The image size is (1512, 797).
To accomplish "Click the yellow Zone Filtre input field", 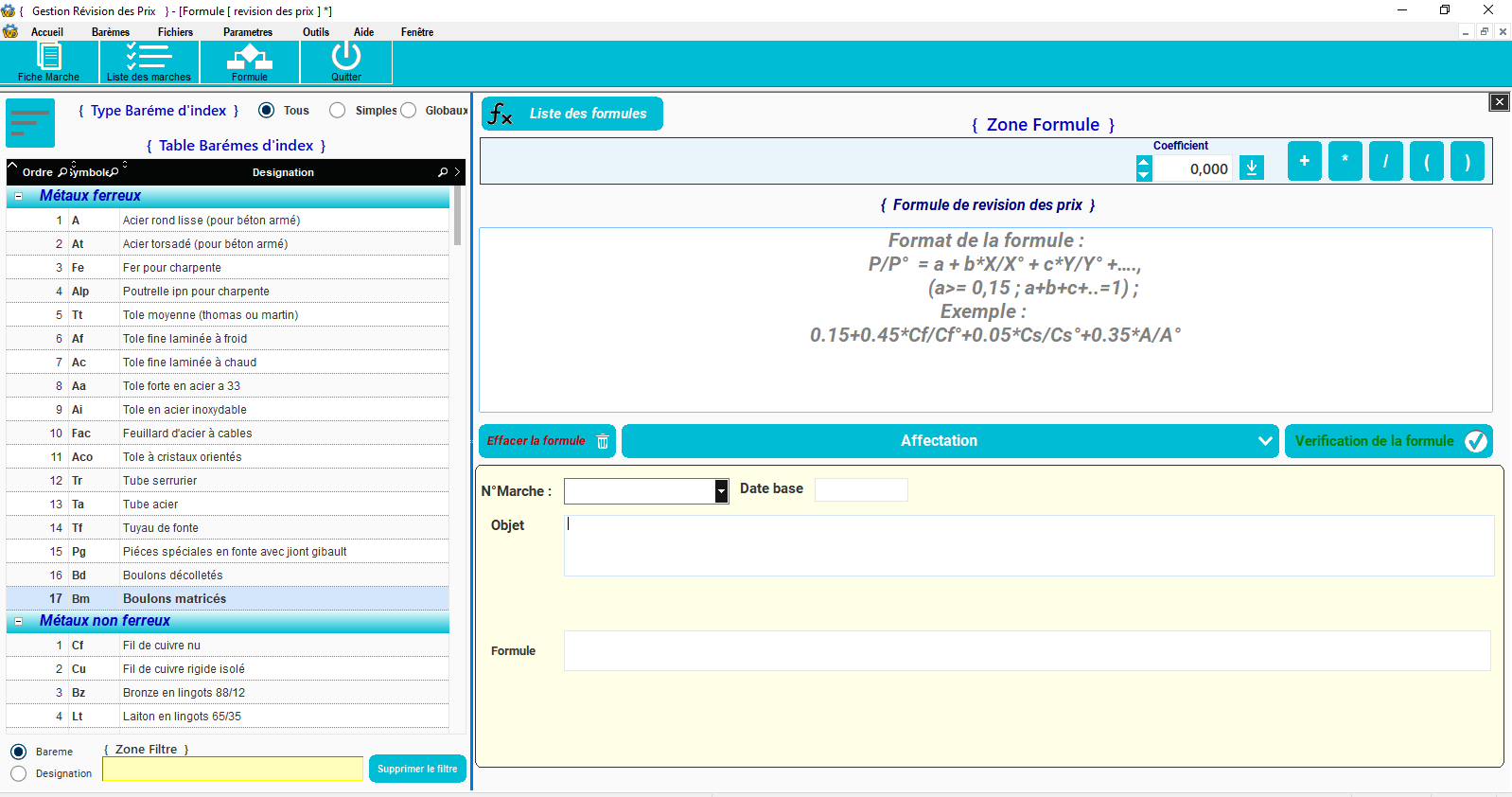I will pyautogui.click(x=233, y=770).
